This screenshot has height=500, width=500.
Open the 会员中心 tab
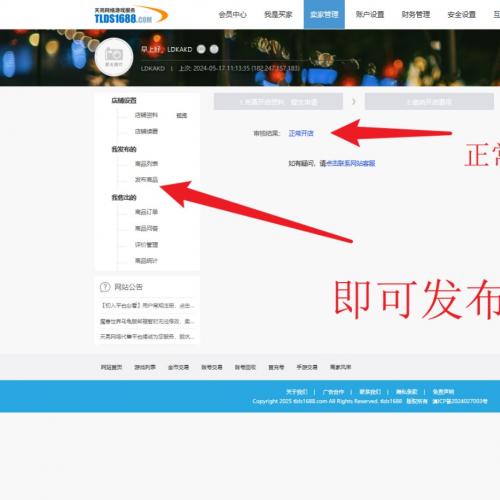click(232, 15)
